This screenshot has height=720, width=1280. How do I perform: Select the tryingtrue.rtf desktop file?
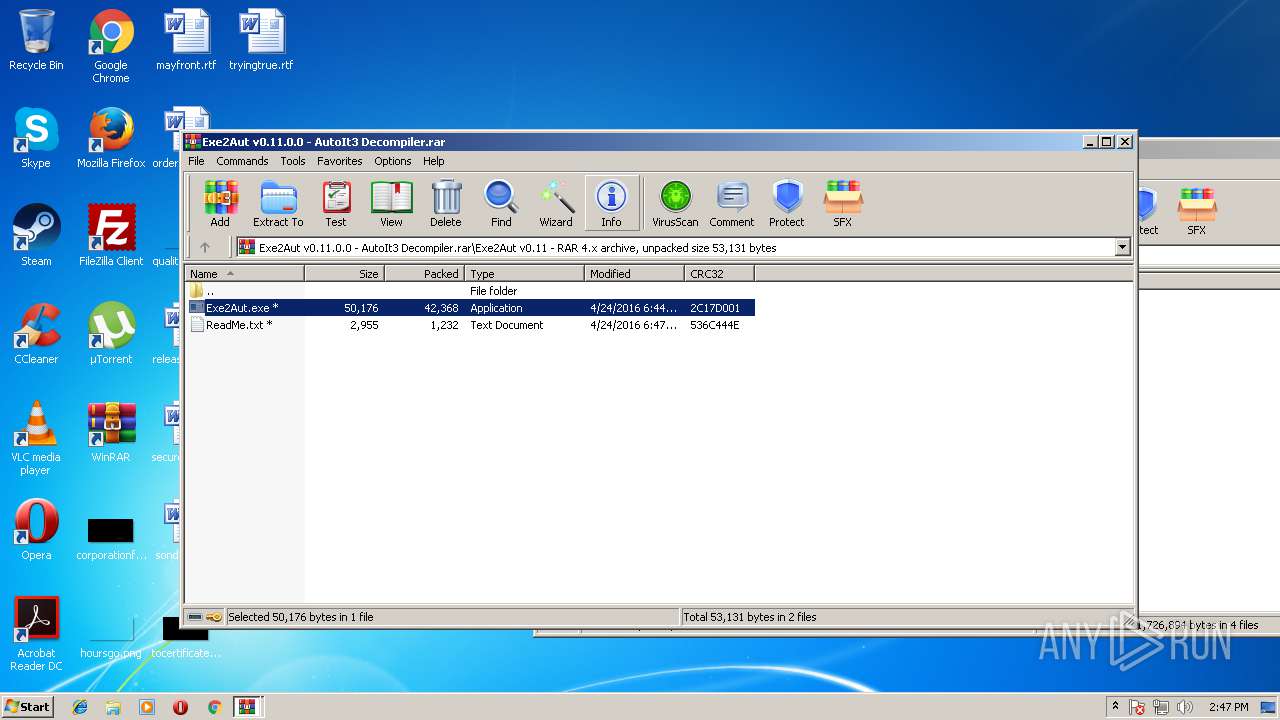(x=261, y=40)
